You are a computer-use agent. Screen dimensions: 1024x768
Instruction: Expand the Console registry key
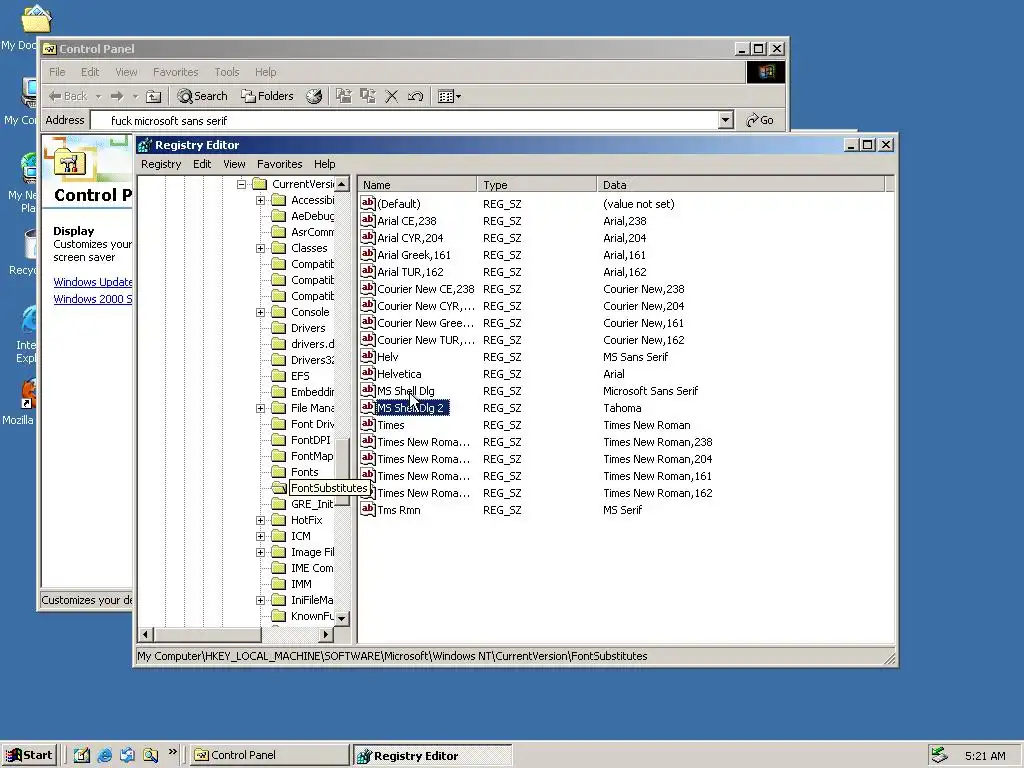tap(261, 312)
